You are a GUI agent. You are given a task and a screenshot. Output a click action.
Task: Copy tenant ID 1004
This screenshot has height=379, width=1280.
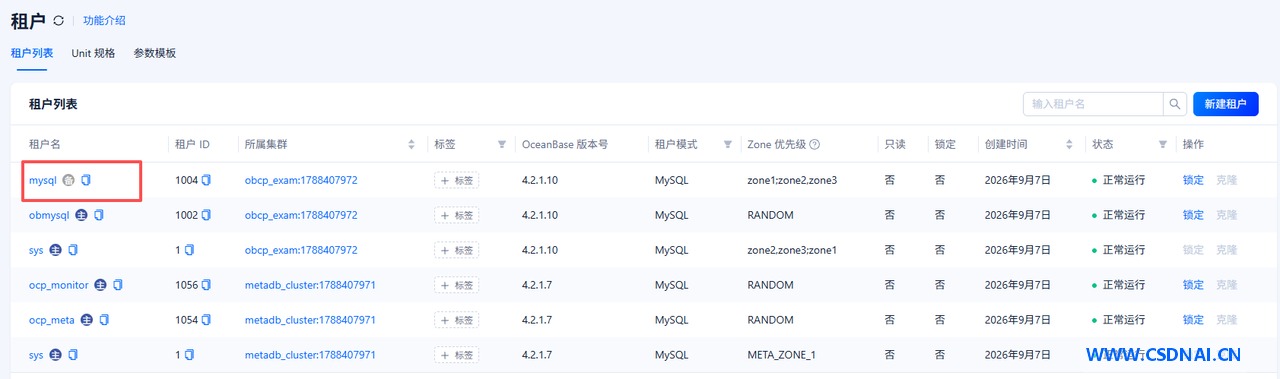click(207, 180)
